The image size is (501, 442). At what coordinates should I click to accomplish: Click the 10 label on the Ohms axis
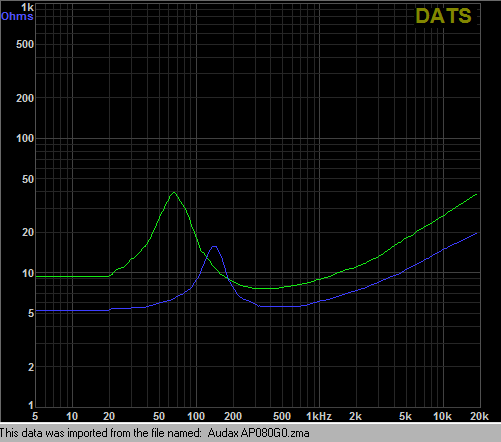point(28,274)
